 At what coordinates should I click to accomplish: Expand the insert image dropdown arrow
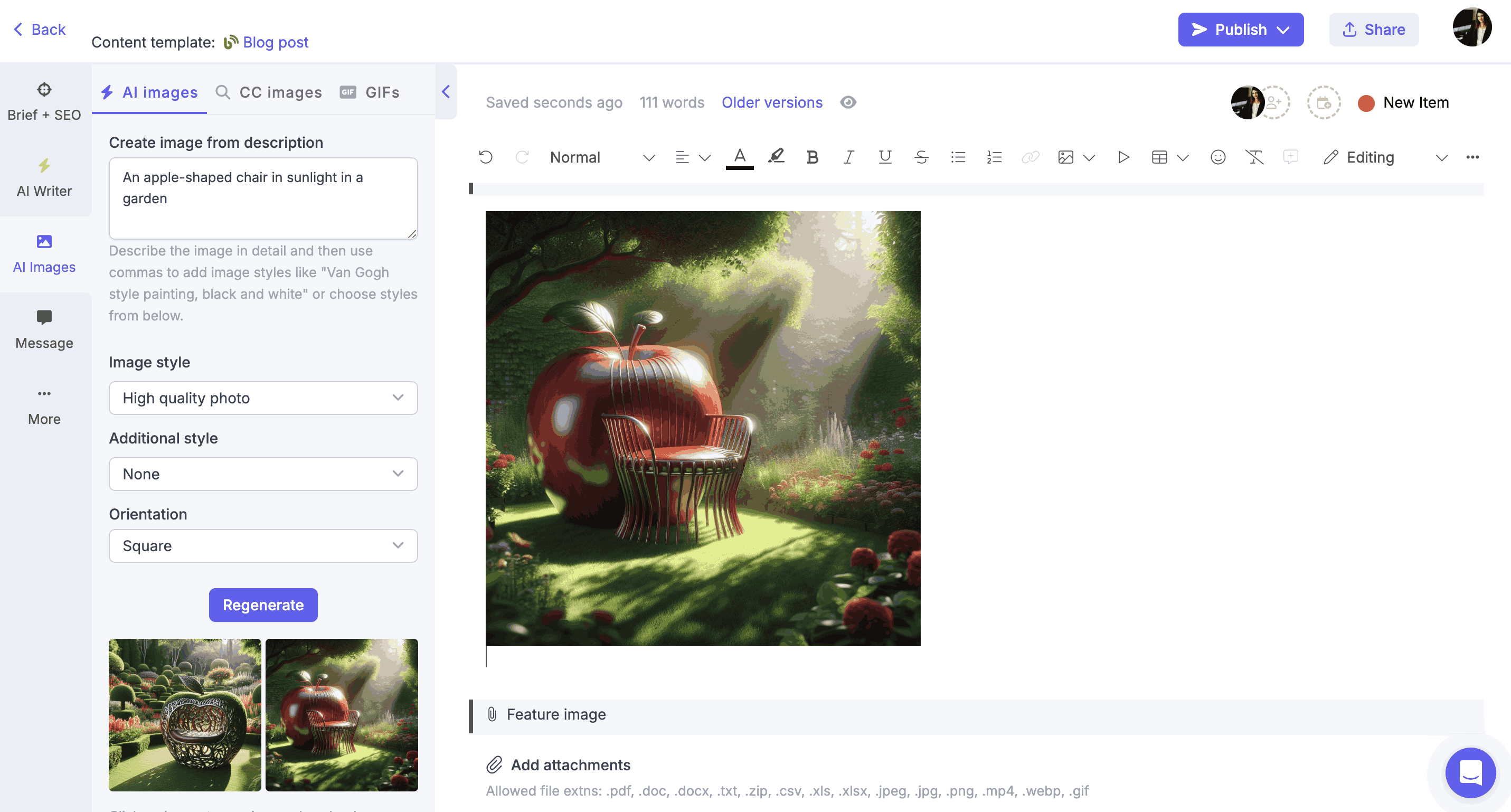click(x=1089, y=158)
